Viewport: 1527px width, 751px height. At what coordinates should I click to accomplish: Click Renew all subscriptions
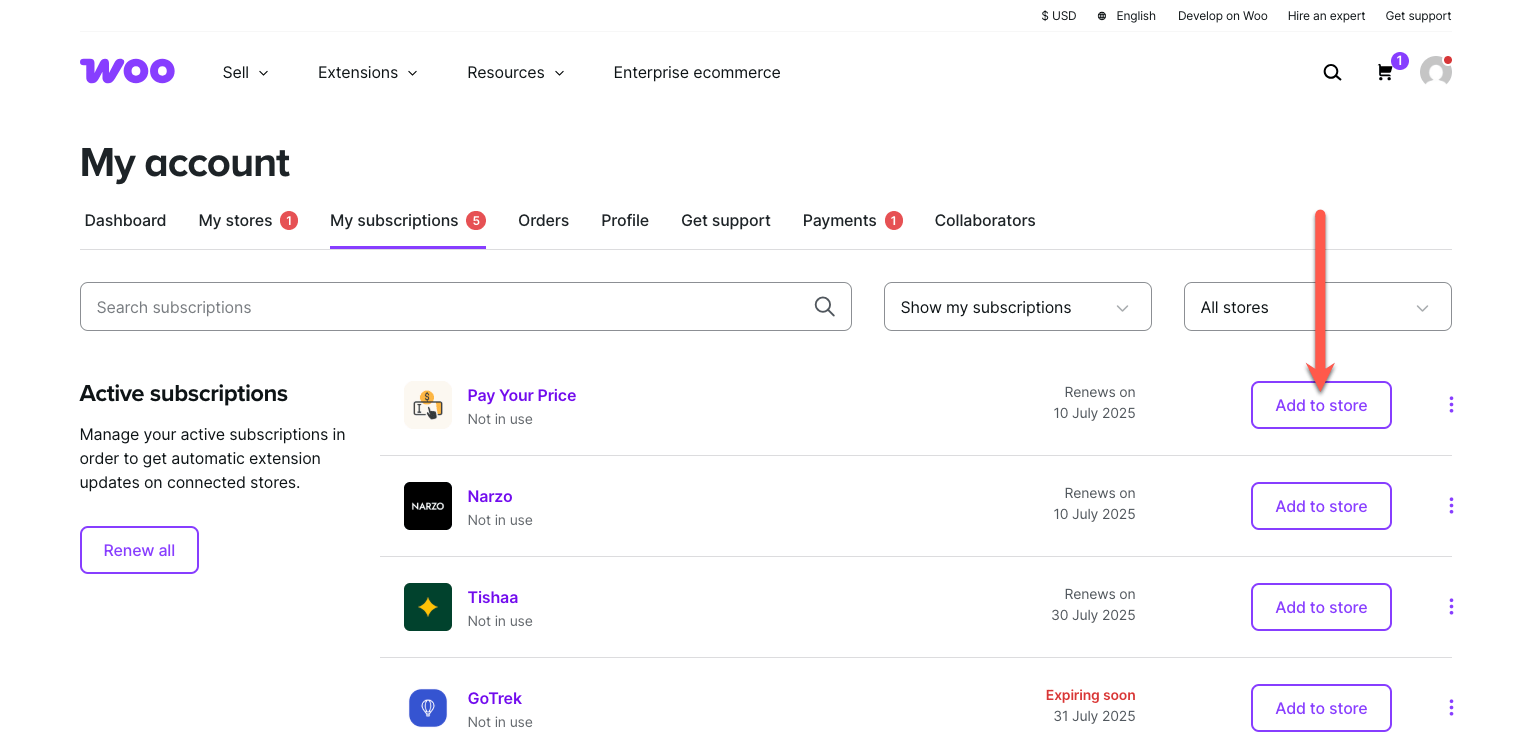139,549
